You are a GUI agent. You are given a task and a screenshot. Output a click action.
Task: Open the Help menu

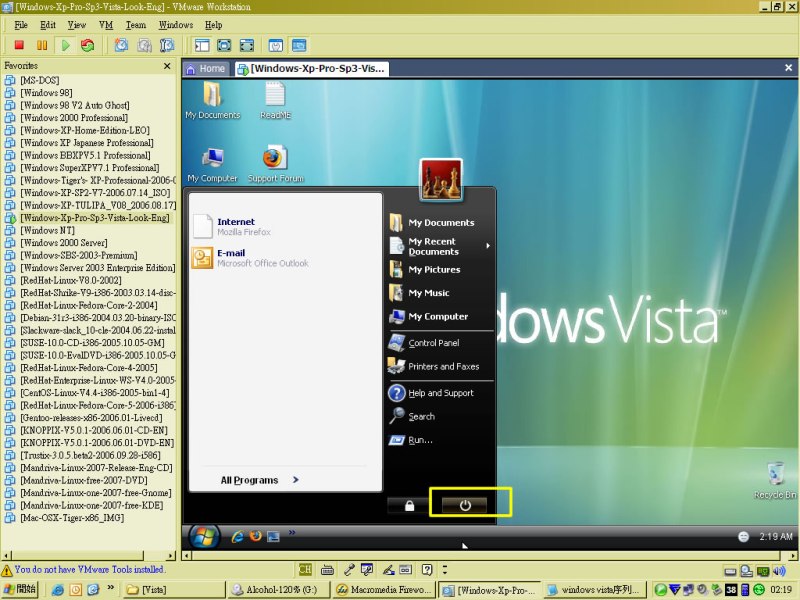click(214, 25)
